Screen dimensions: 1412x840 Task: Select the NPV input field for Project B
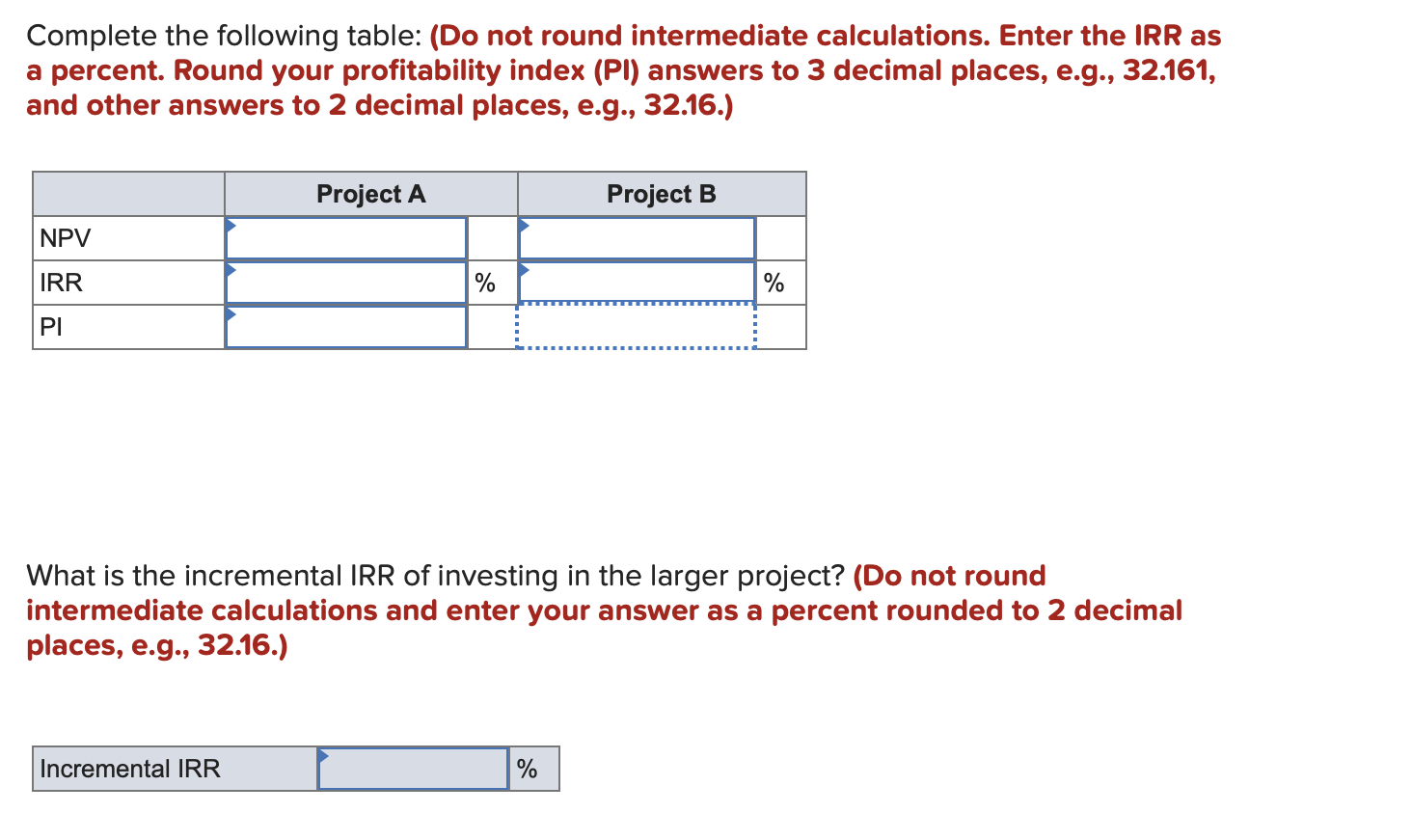(x=637, y=237)
